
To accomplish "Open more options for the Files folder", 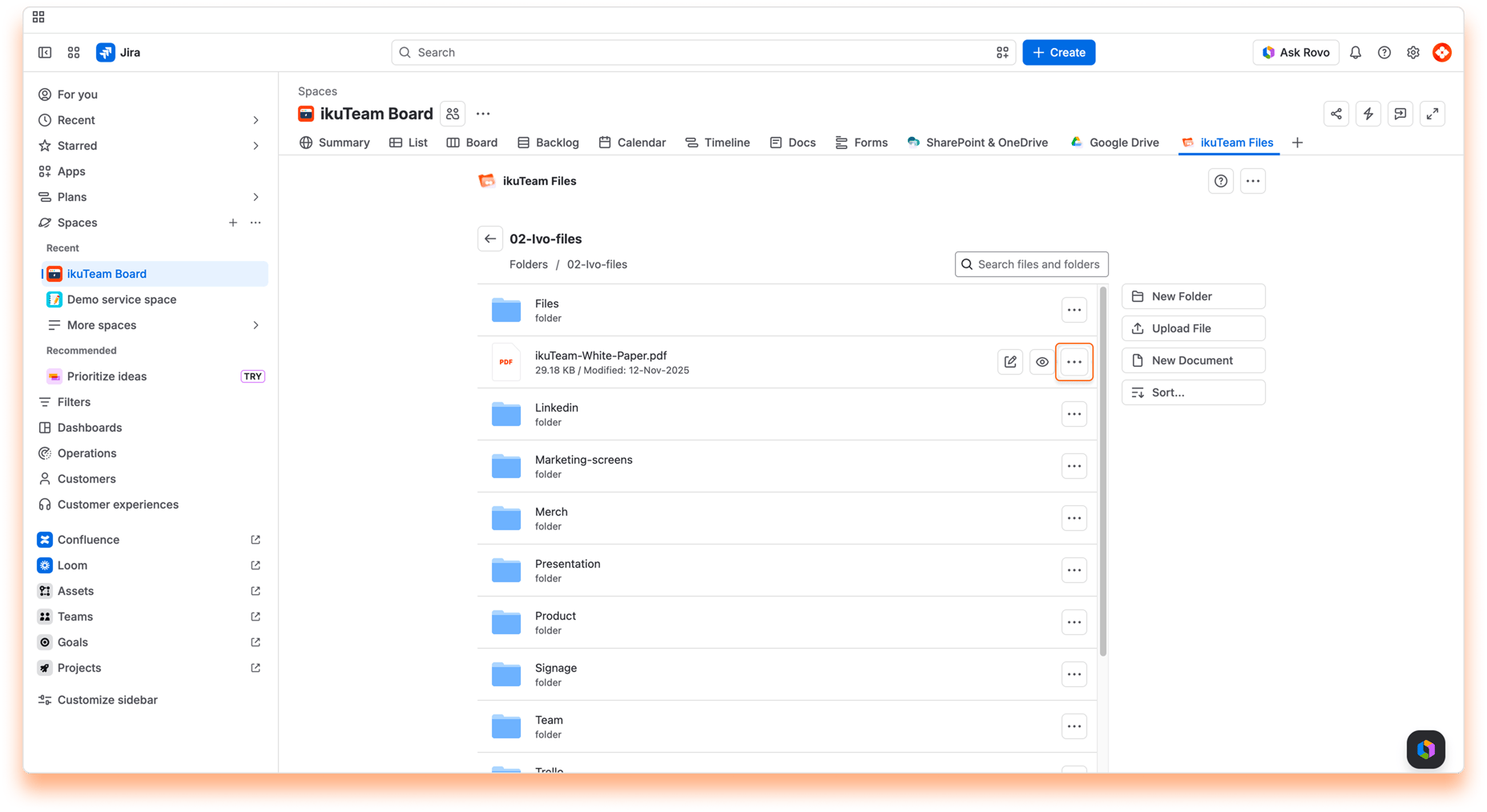I will 1074,310.
